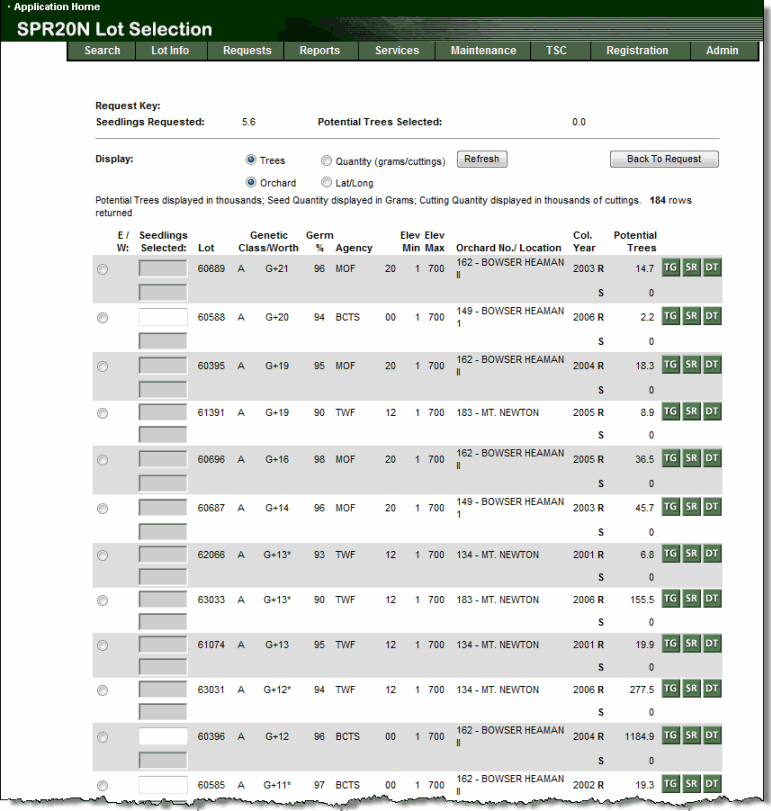Open the Requests menu
Image resolution: width=771 pixels, height=811 pixels.
(247, 51)
